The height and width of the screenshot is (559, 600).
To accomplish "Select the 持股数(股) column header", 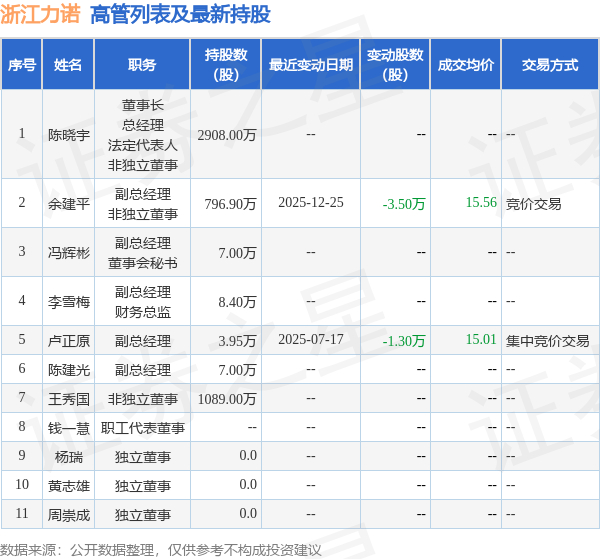I will point(226,64).
